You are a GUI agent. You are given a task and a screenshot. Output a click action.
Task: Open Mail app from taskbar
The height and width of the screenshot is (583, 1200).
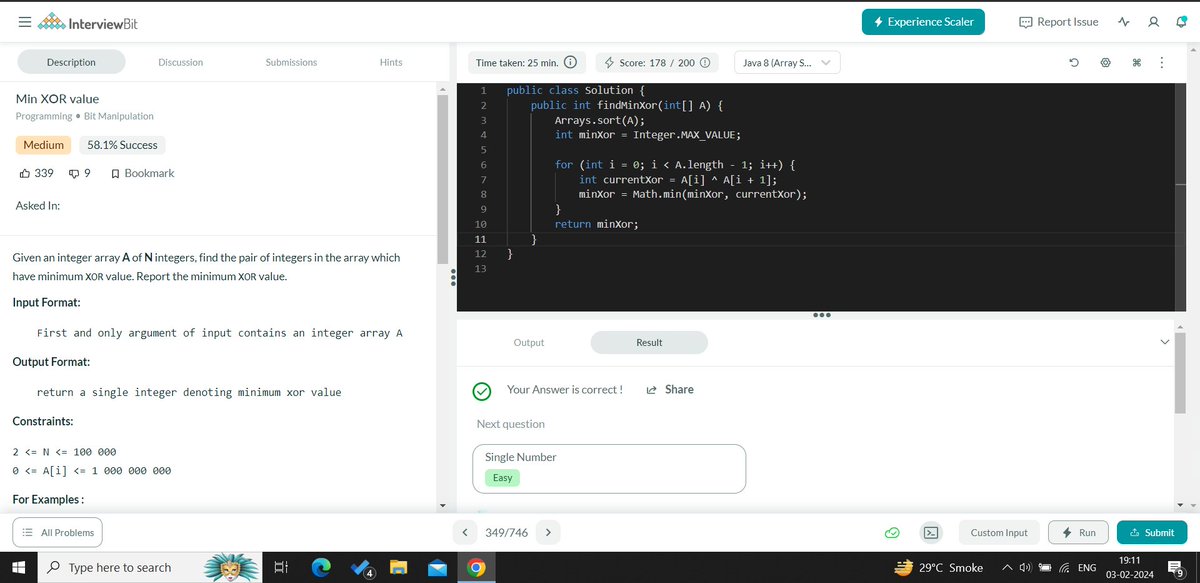point(437,567)
